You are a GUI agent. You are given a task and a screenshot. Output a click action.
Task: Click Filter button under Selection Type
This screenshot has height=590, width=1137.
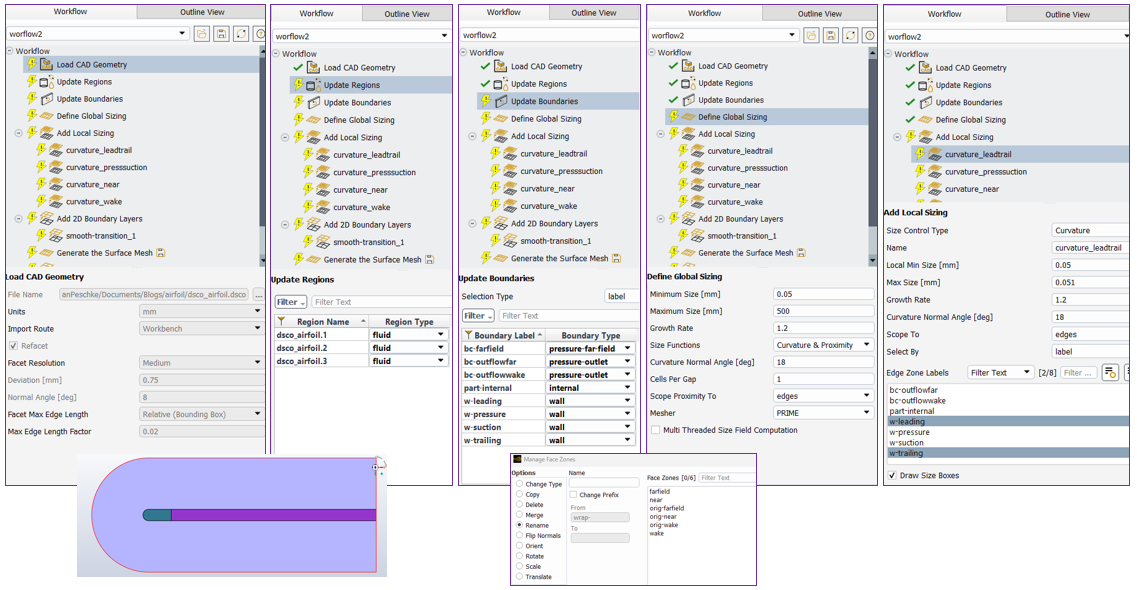(x=478, y=316)
